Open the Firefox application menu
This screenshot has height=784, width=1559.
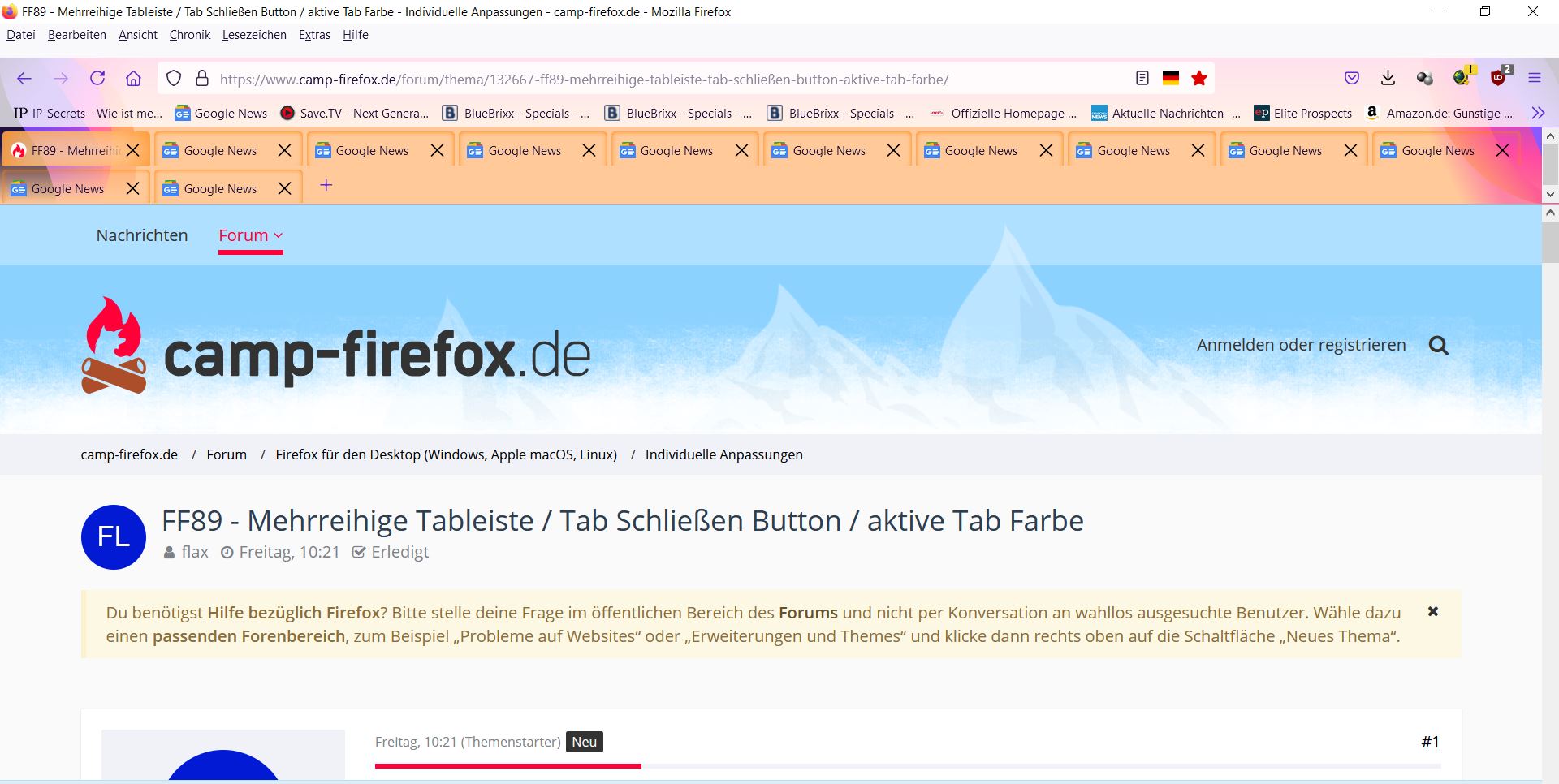coord(1535,79)
